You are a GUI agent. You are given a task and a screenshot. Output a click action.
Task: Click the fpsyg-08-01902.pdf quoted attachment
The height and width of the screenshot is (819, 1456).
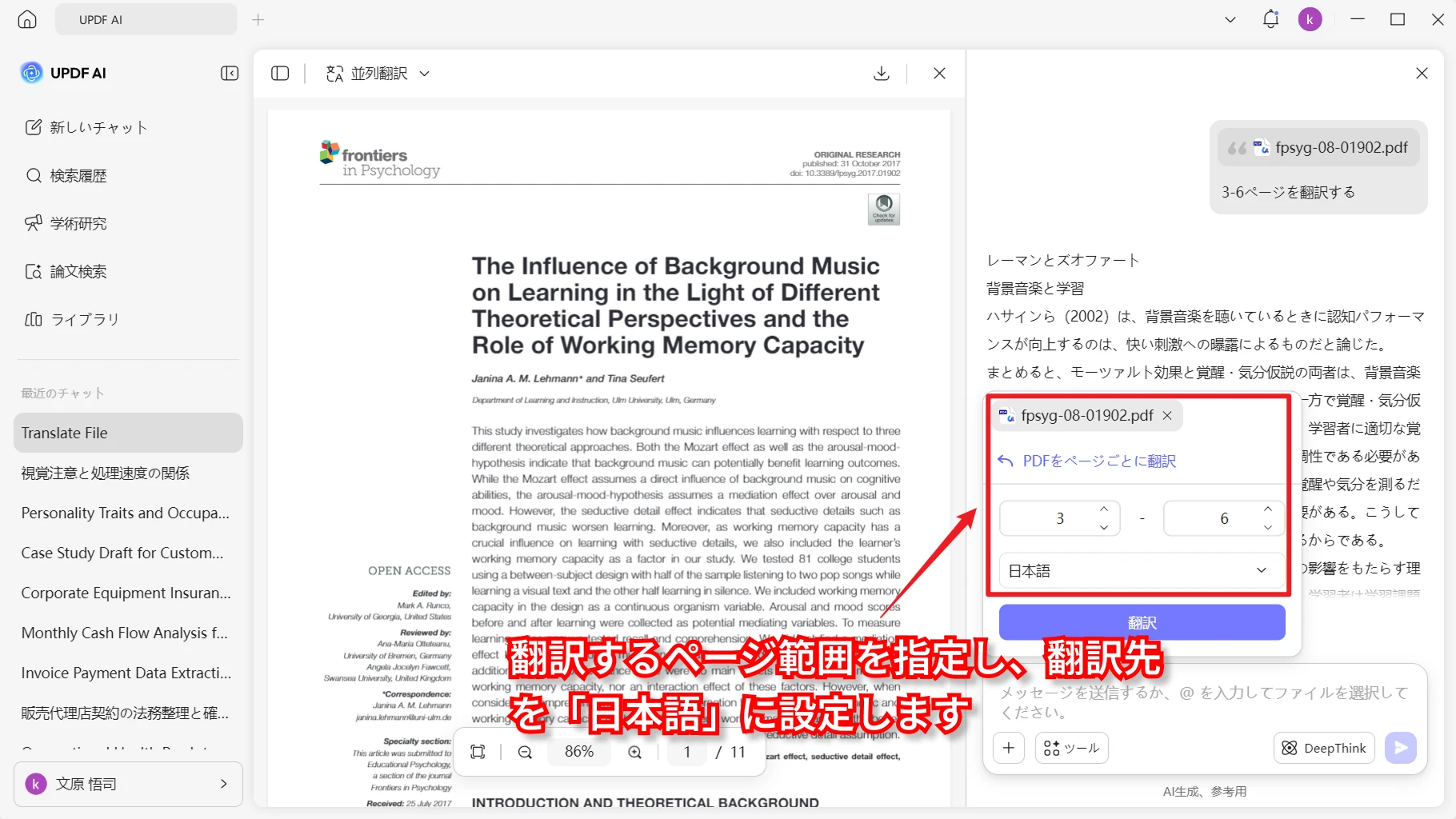pos(1318,147)
